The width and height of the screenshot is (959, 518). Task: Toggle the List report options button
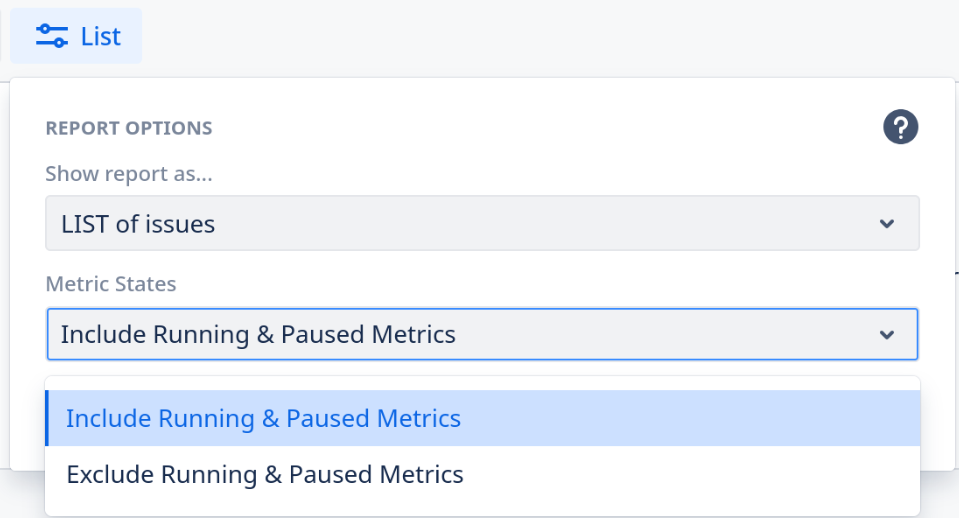(76, 36)
